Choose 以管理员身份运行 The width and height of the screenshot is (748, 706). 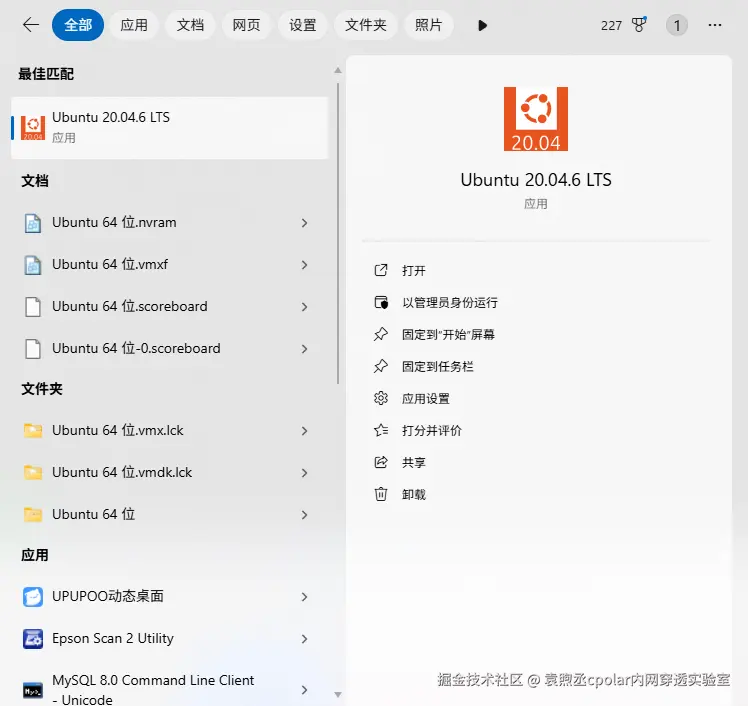pyautogui.click(x=450, y=302)
